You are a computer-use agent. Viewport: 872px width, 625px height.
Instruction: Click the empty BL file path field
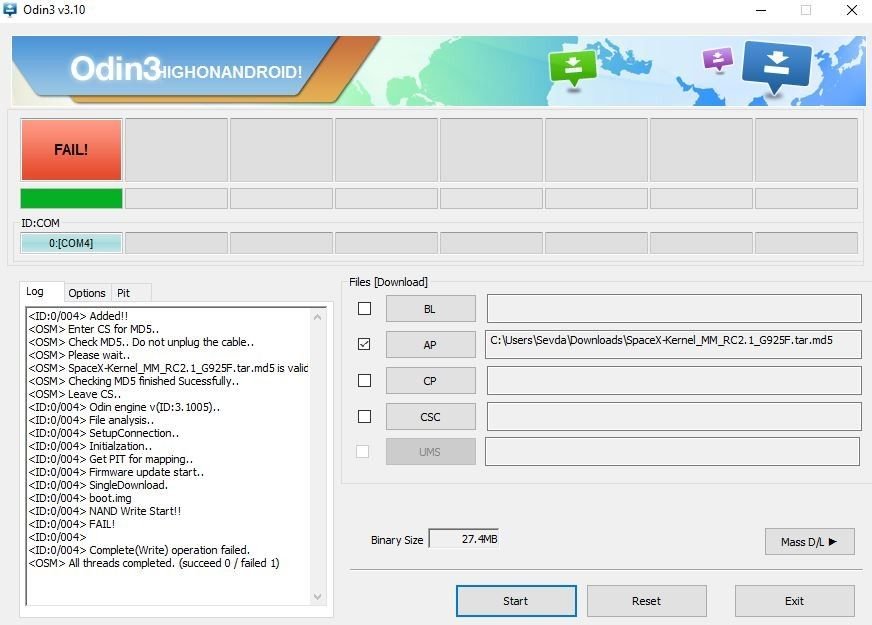click(x=674, y=309)
